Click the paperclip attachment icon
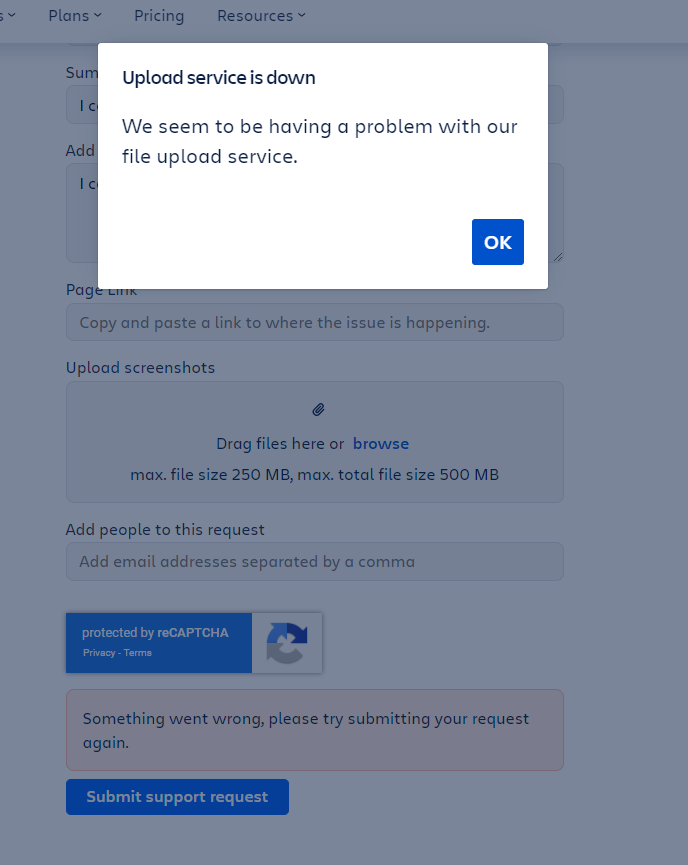This screenshot has width=688, height=865. tap(317, 409)
